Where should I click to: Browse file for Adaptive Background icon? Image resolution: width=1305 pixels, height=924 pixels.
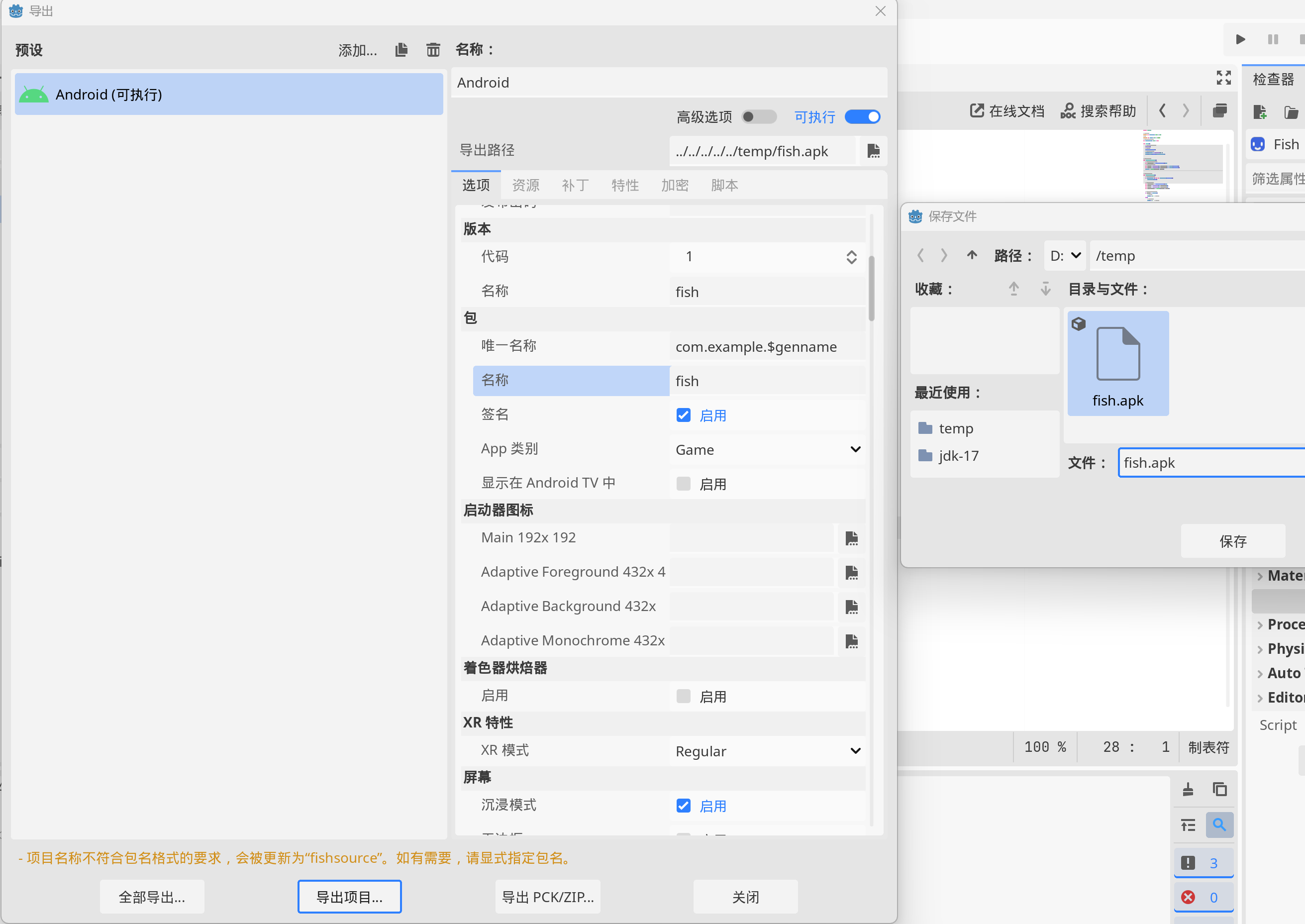pyautogui.click(x=851, y=607)
